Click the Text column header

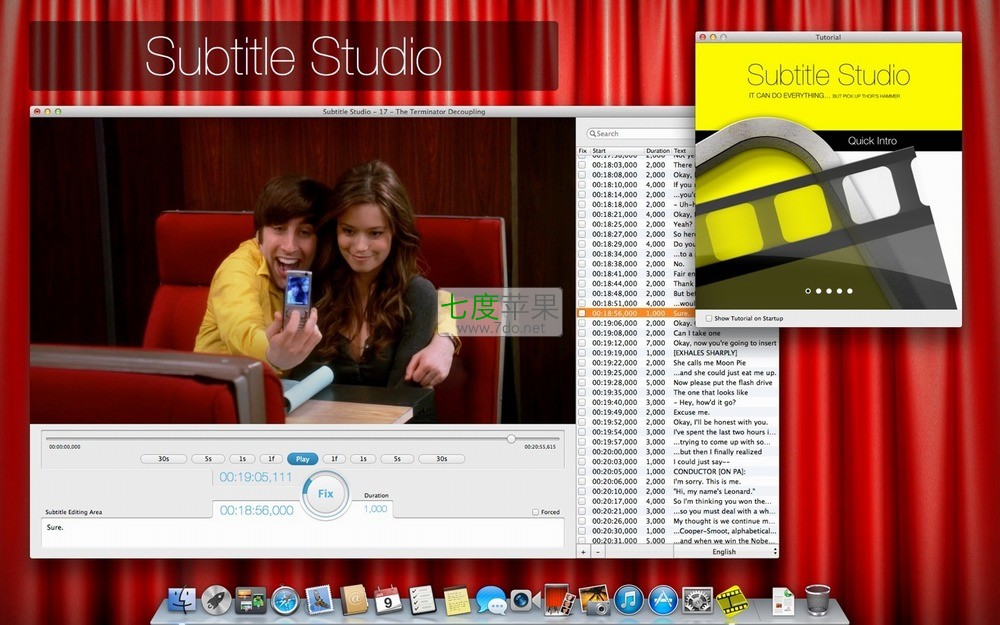coord(683,151)
